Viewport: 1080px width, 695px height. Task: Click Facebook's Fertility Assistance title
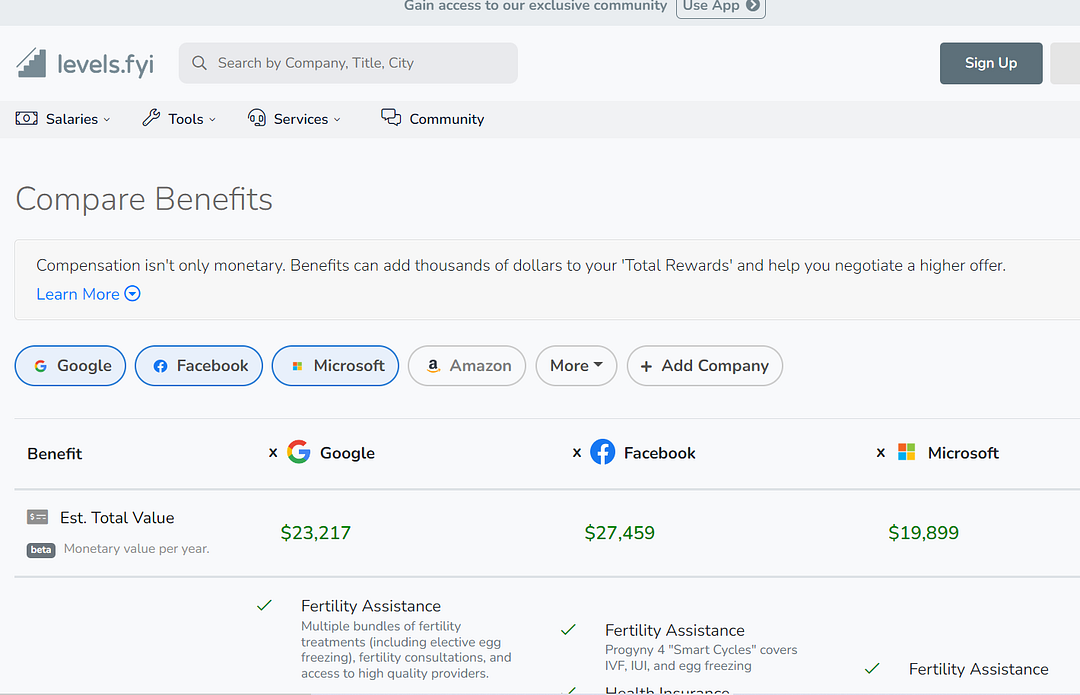(674, 630)
